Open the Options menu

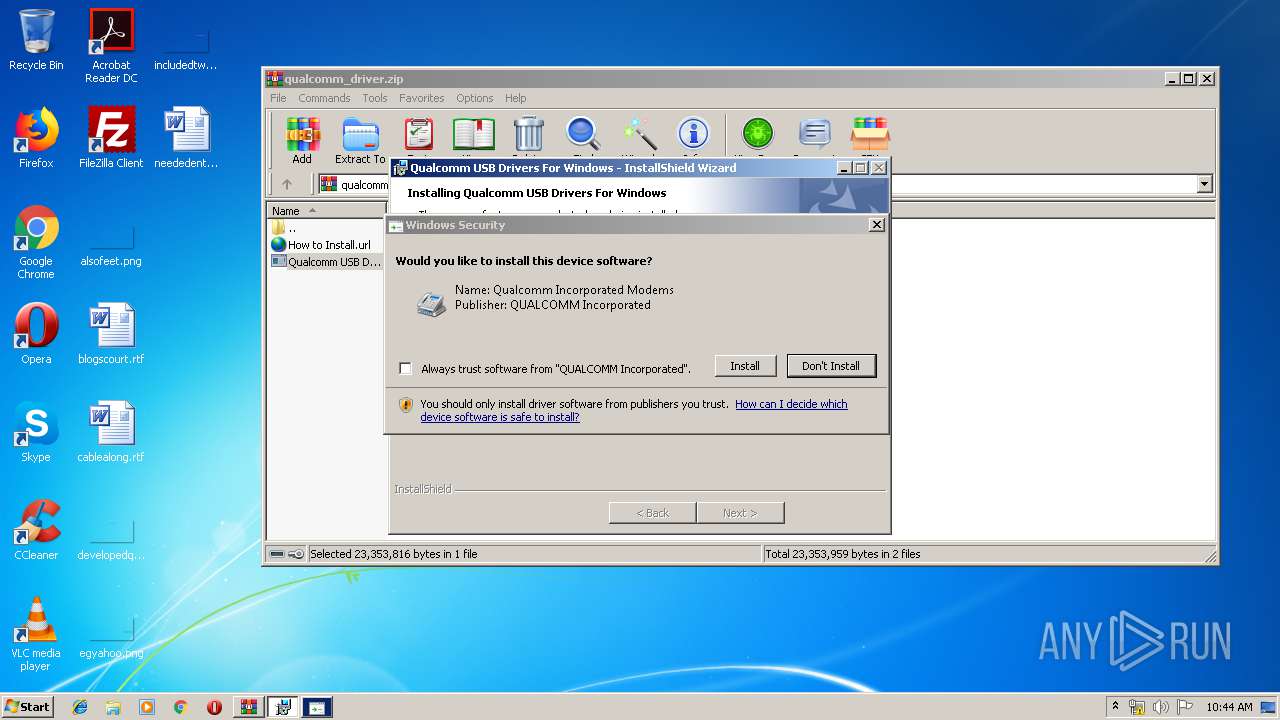[x=475, y=98]
